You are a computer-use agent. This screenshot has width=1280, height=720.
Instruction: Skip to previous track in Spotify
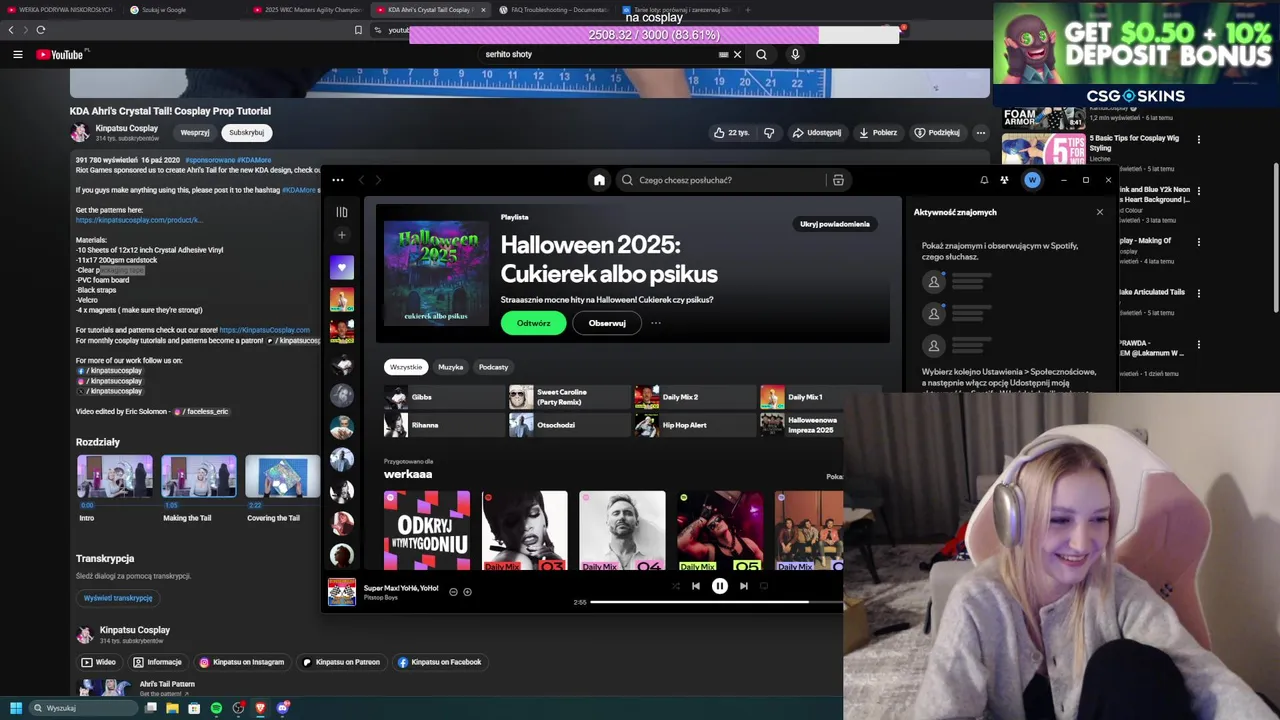click(x=696, y=586)
